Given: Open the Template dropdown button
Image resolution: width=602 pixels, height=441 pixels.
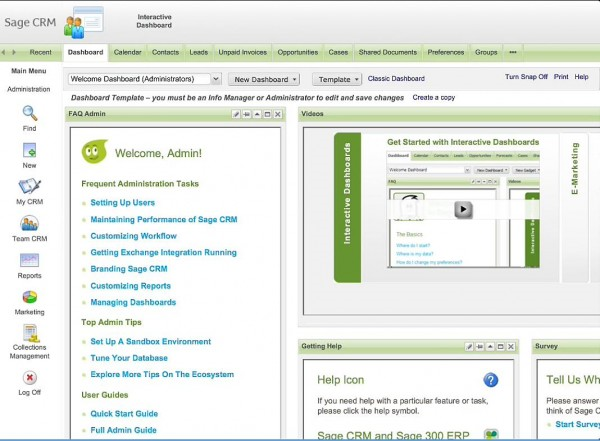Looking at the screenshot, I should coord(337,79).
